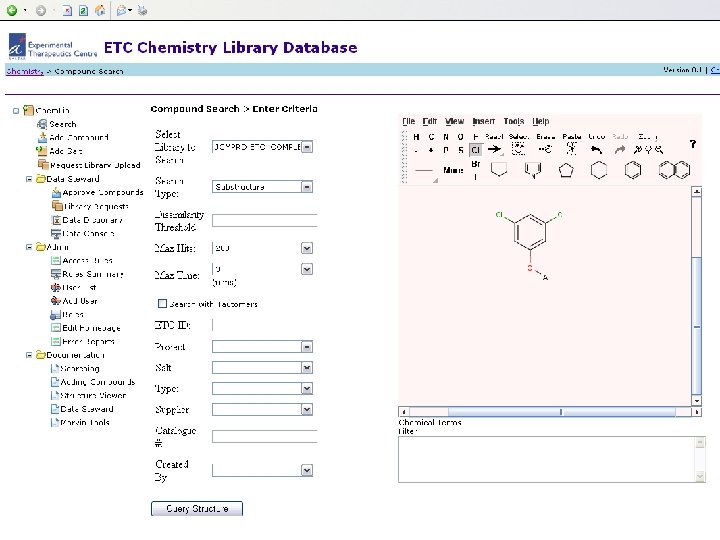The image size is (720, 540).
Task: Insert pyrrole ring template
Action: (x=533, y=170)
